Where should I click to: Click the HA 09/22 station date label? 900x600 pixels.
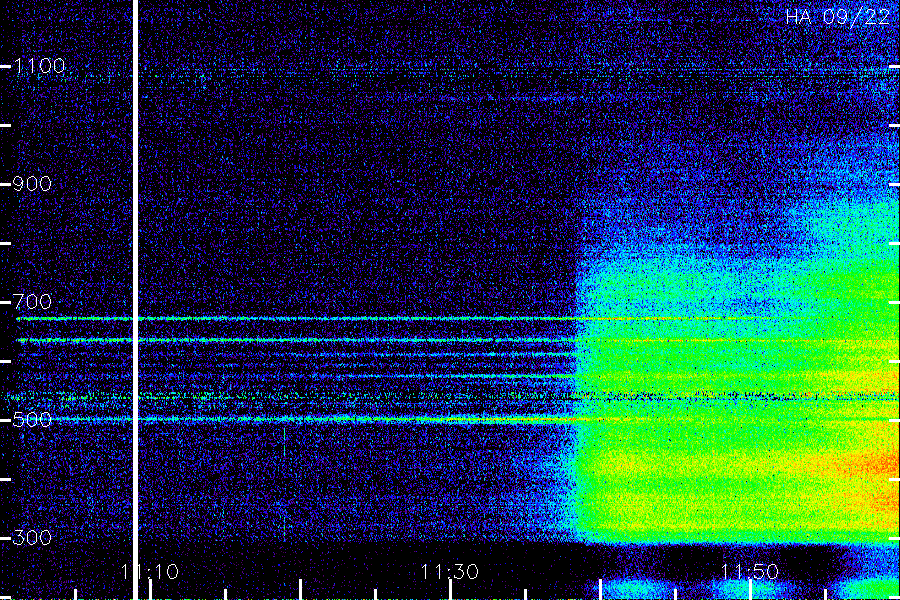click(837, 17)
